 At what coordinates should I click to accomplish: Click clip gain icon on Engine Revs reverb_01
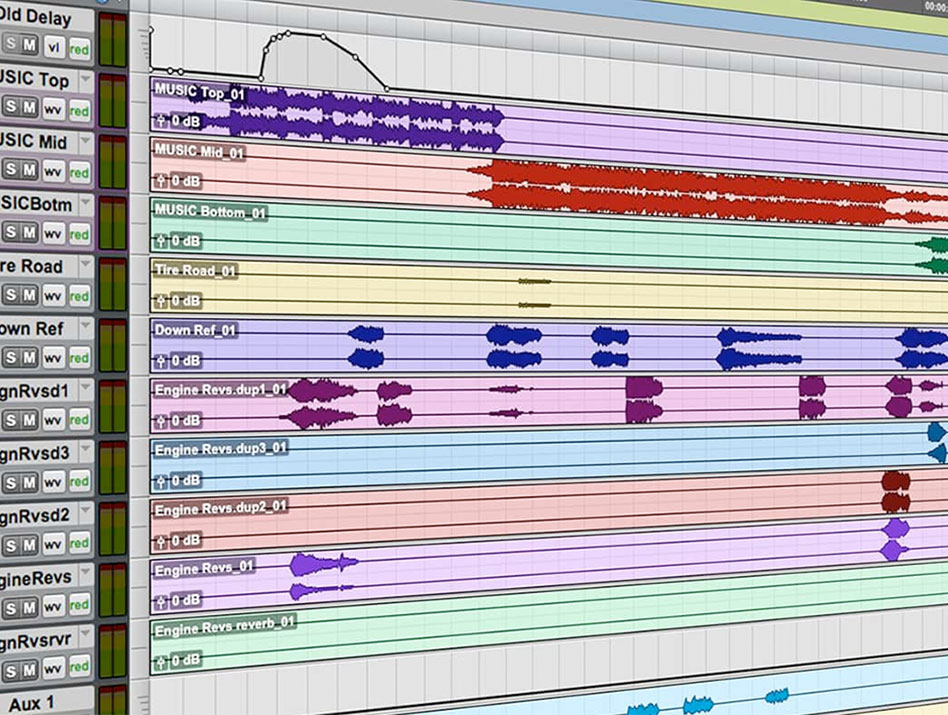(161, 660)
